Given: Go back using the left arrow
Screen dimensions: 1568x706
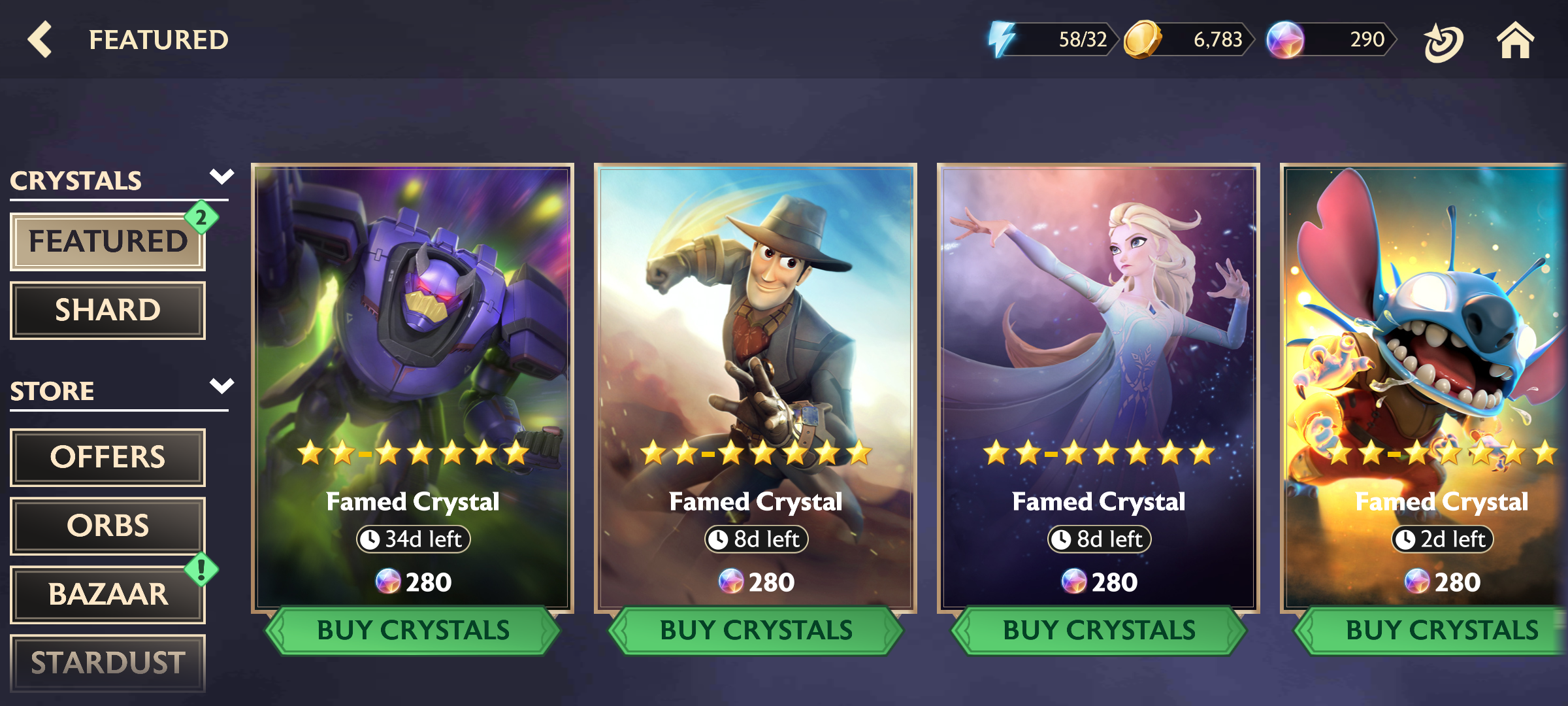Looking at the screenshot, I should (40, 39).
